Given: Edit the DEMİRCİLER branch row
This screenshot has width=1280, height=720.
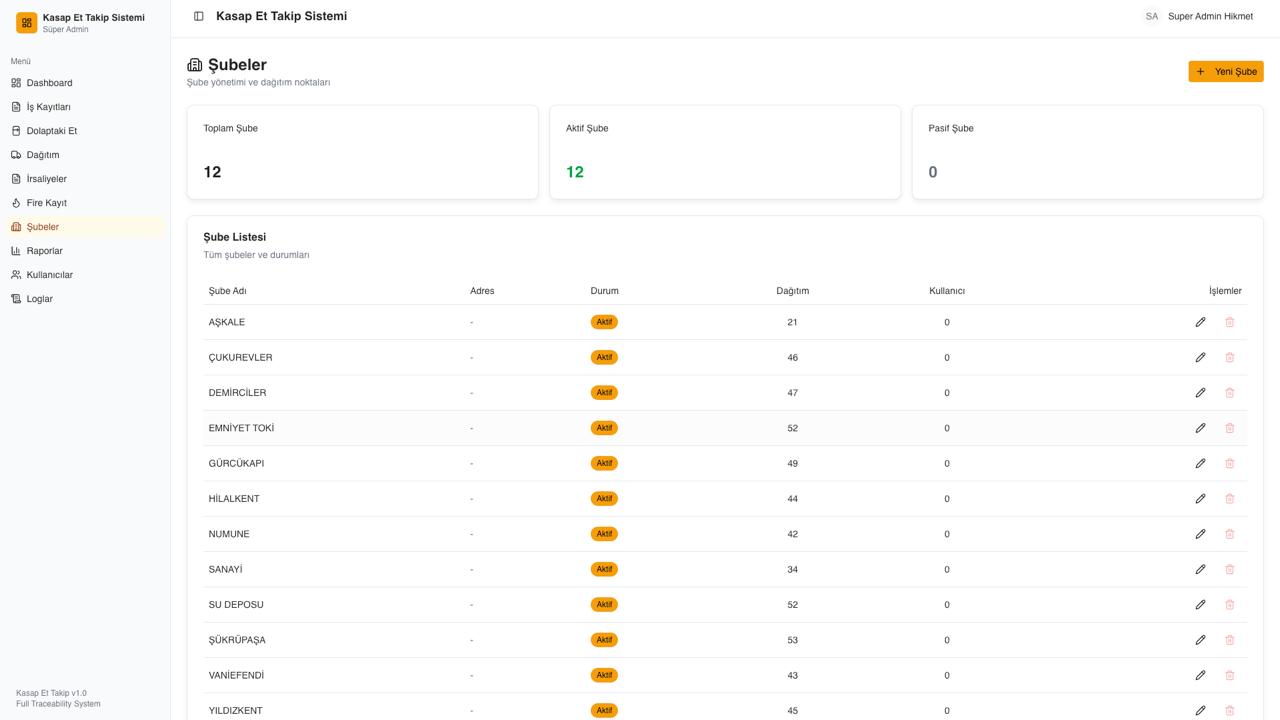Looking at the screenshot, I should [1200, 393].
